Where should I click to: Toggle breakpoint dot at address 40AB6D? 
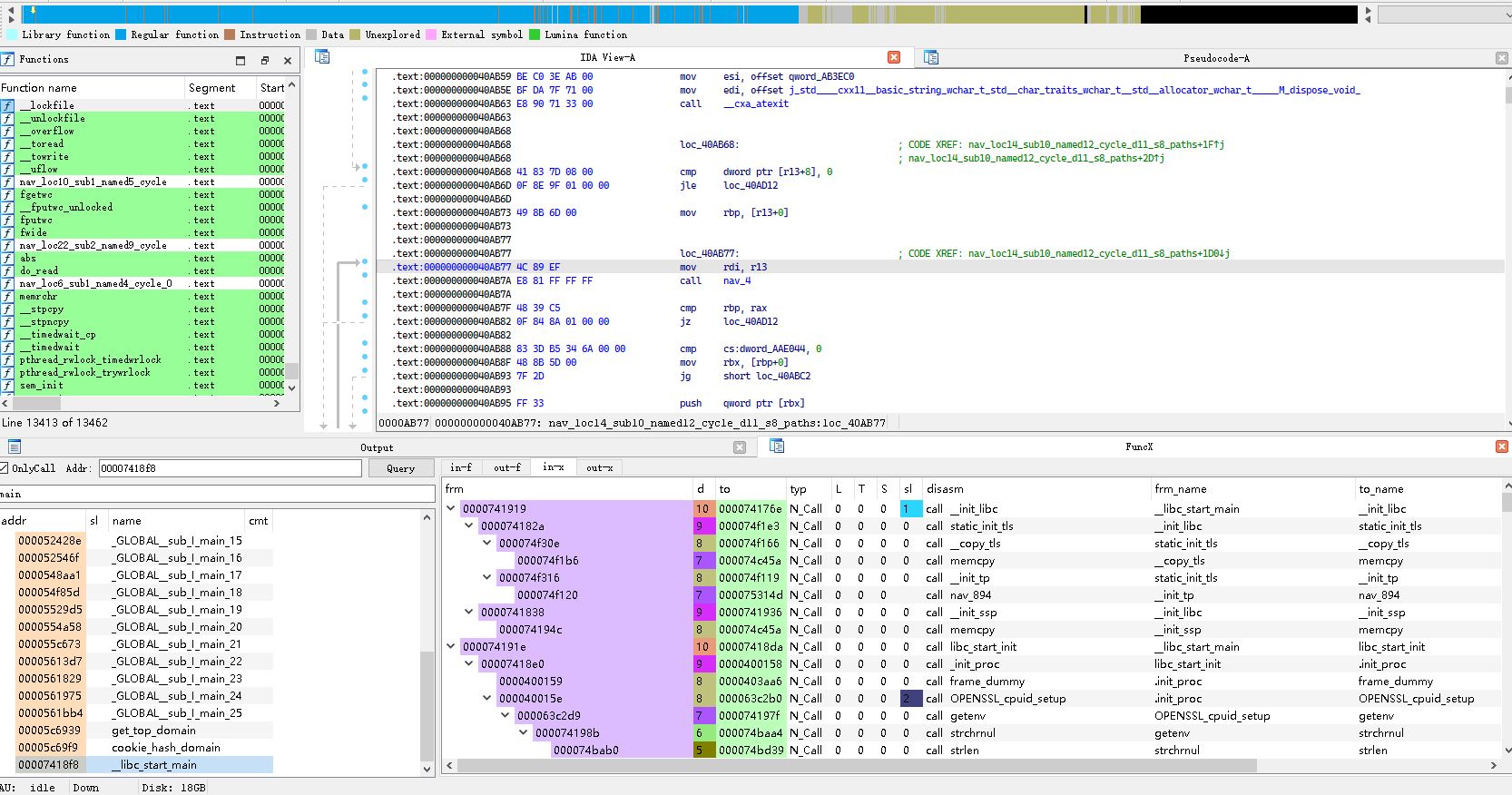(365, 180)
